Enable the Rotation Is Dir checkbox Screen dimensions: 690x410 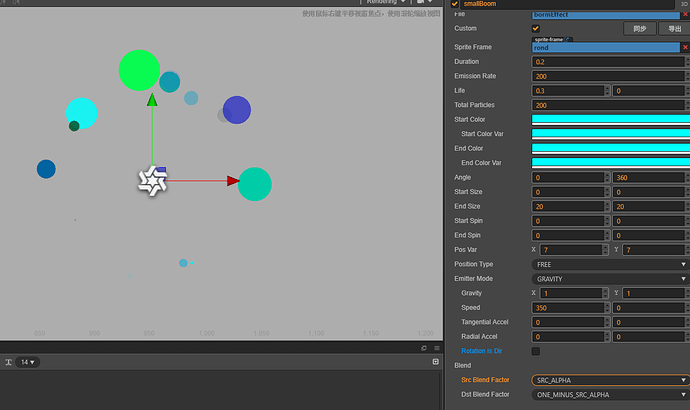tap(536, 351)
